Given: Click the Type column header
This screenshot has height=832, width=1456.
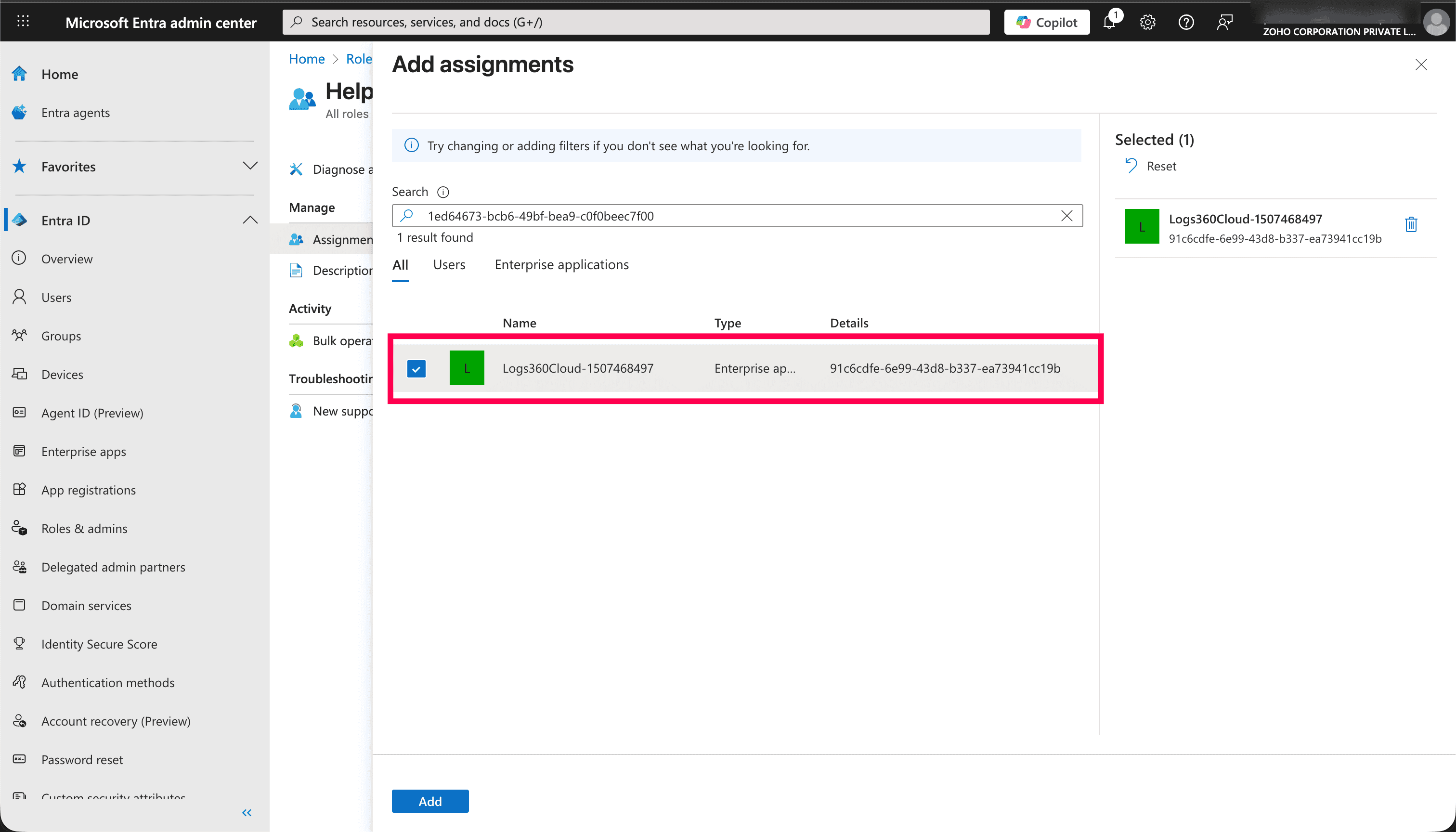Looking at the screenshot, I should pos(727,323).
